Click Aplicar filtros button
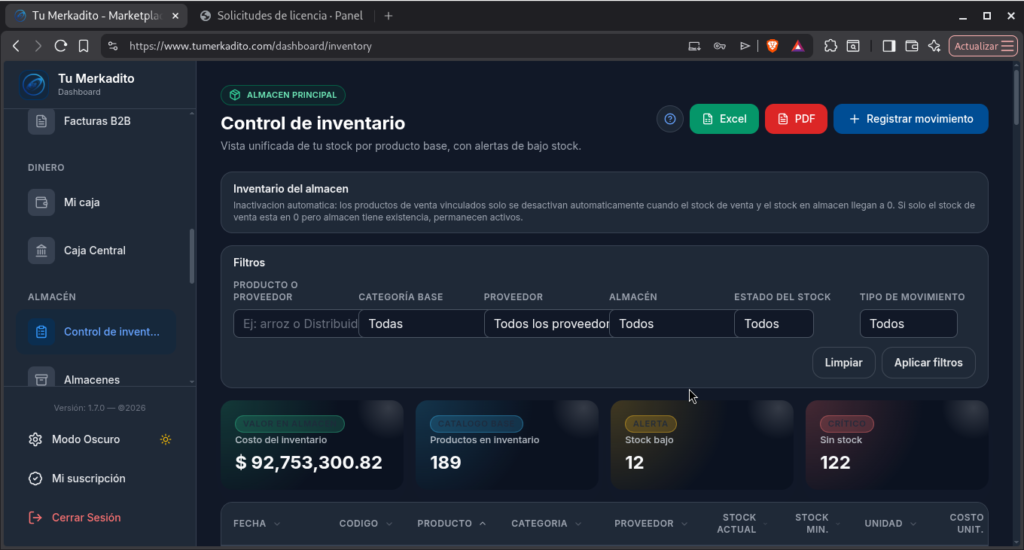Screen dimensions: 1024x550 [x=929, y=363]
